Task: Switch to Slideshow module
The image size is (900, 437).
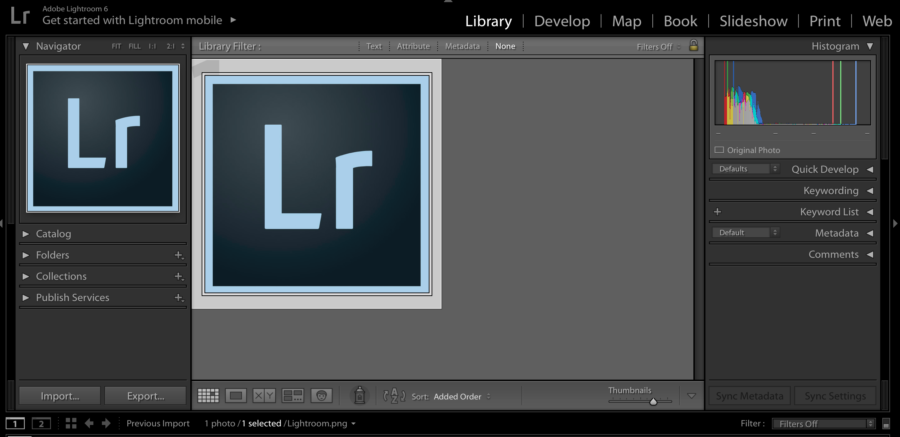Action: click(753, 21)
